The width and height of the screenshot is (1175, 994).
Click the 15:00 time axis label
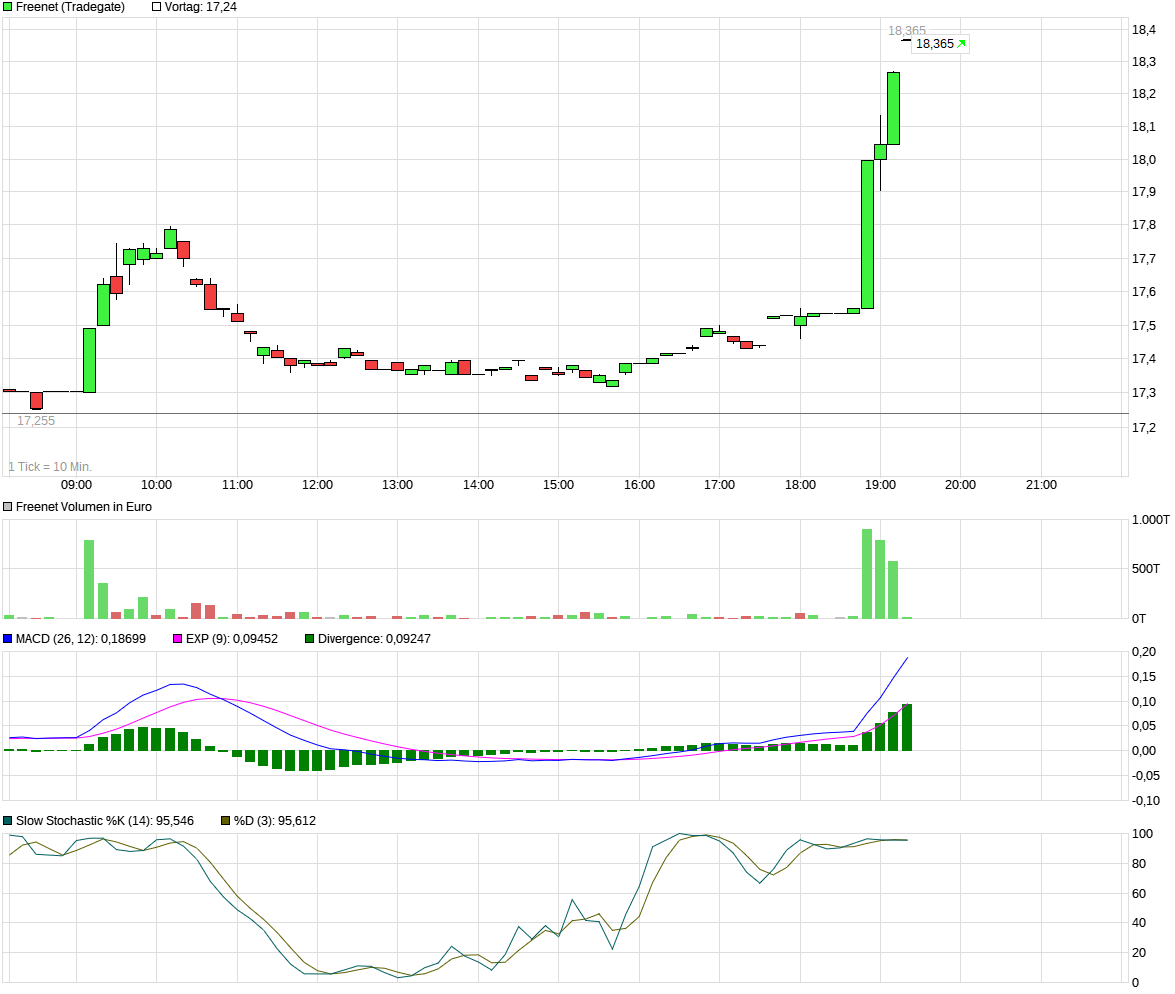point(558,485)
